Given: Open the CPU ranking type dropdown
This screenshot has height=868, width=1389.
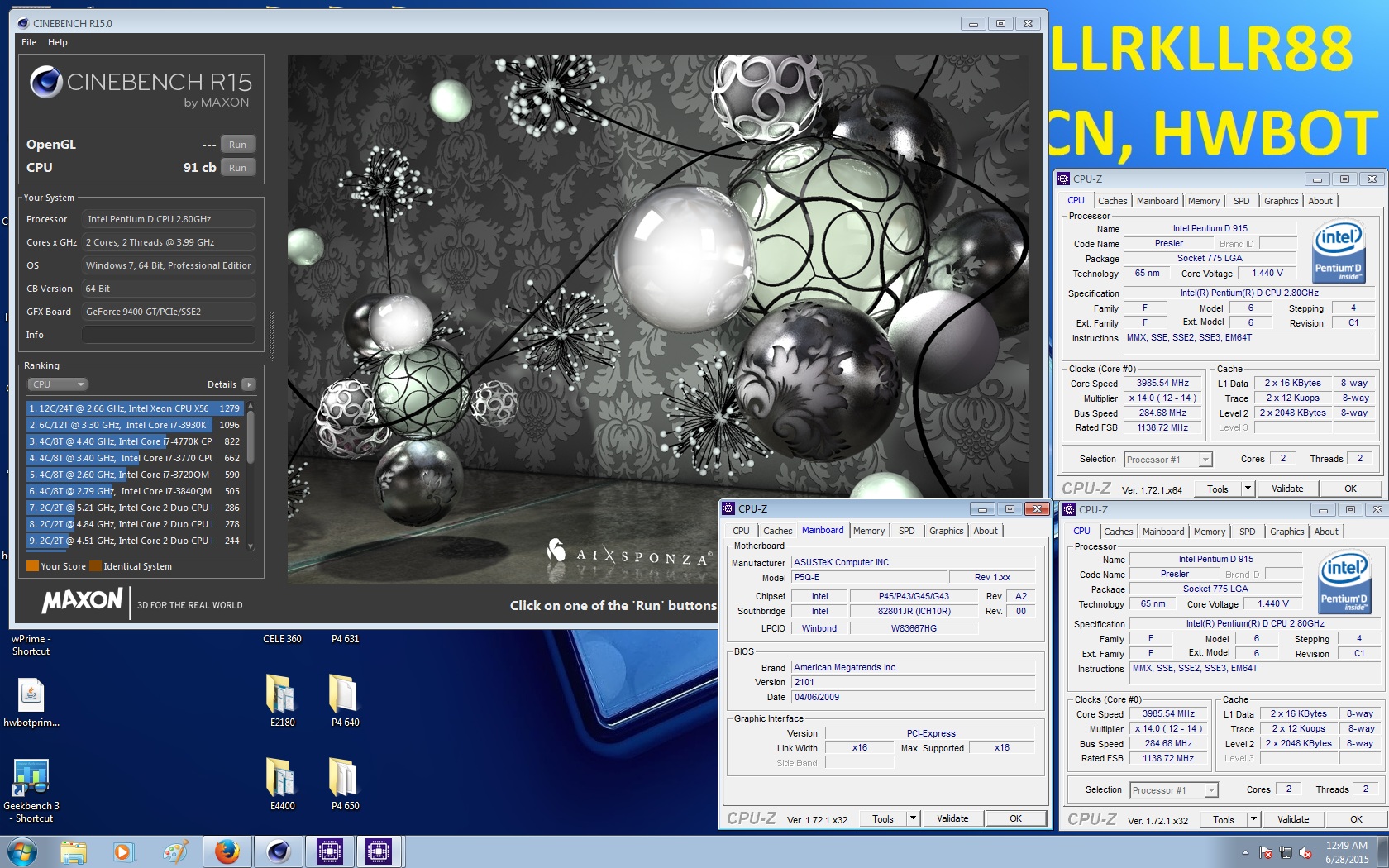Looking at the screenshot, I should [x=57, y=384].
